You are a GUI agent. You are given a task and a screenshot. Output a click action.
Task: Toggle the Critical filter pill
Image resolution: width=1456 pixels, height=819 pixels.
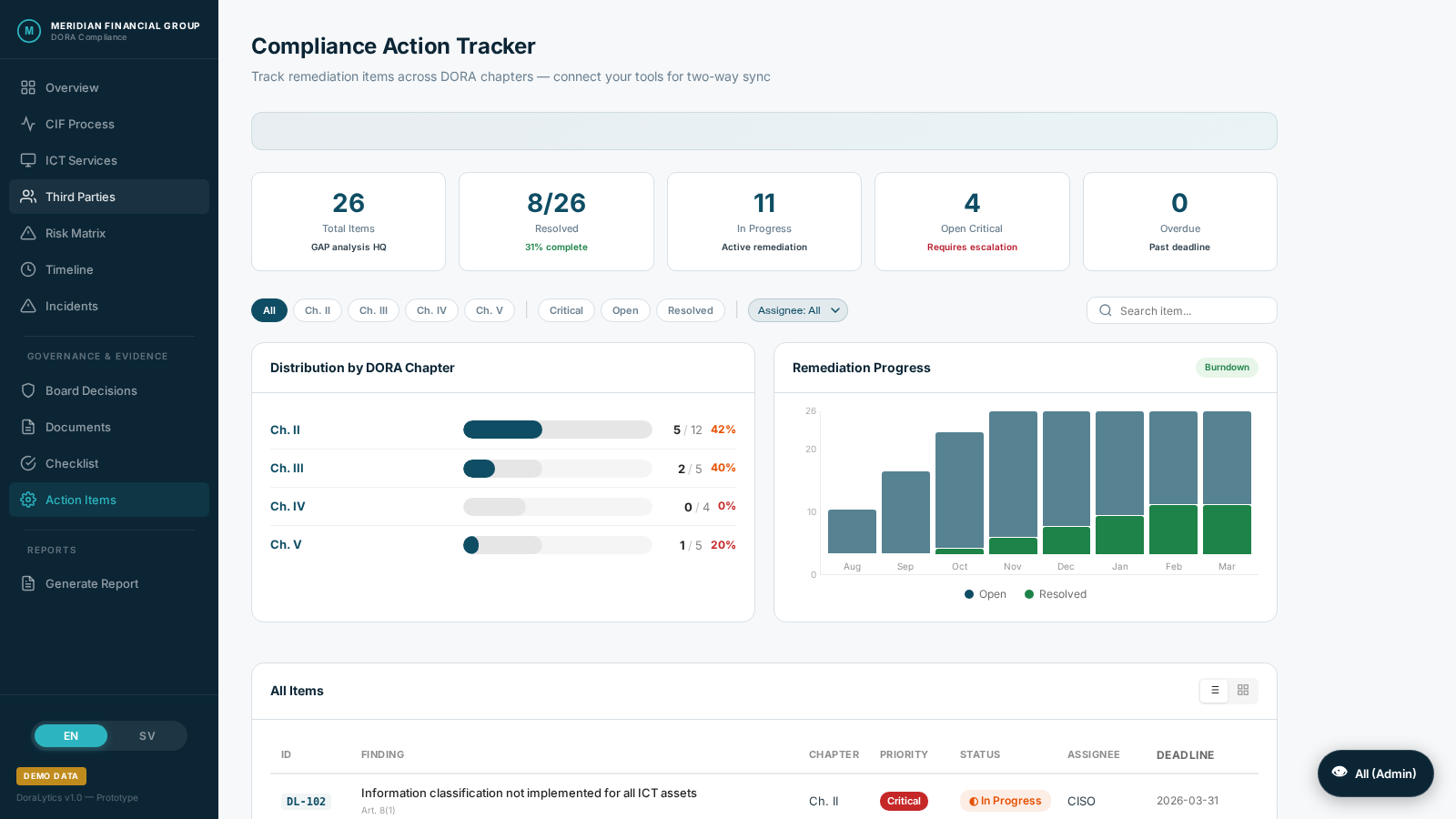(x=566, y=310)
